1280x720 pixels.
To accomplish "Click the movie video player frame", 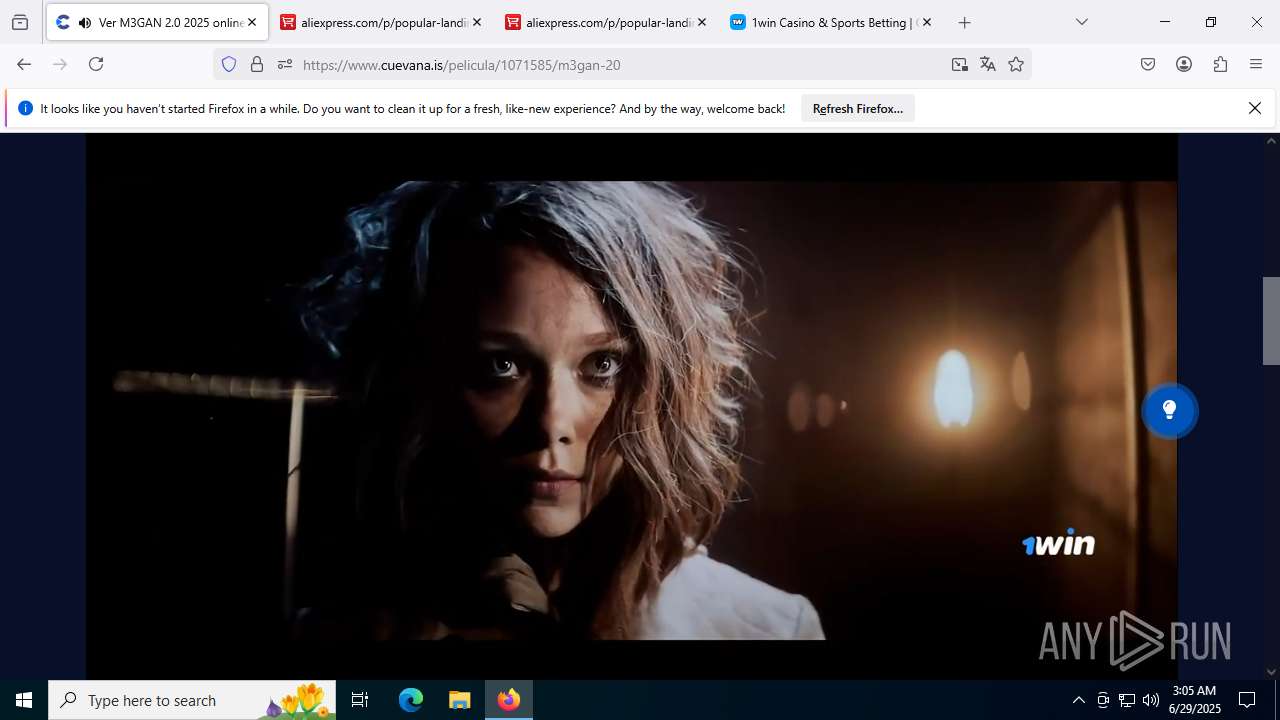I will 631,408.
